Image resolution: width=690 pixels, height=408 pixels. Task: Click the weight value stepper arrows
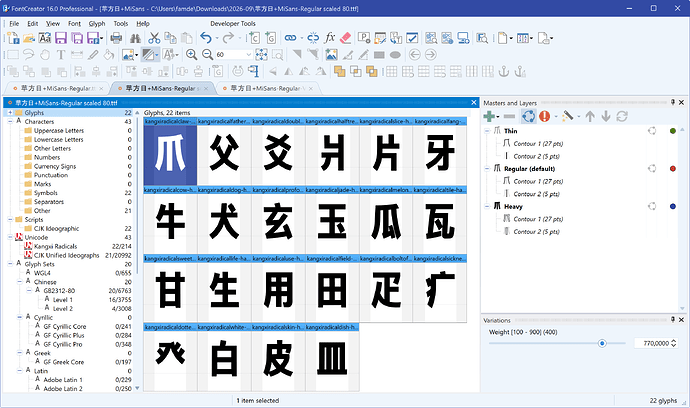tap(674, 343)
